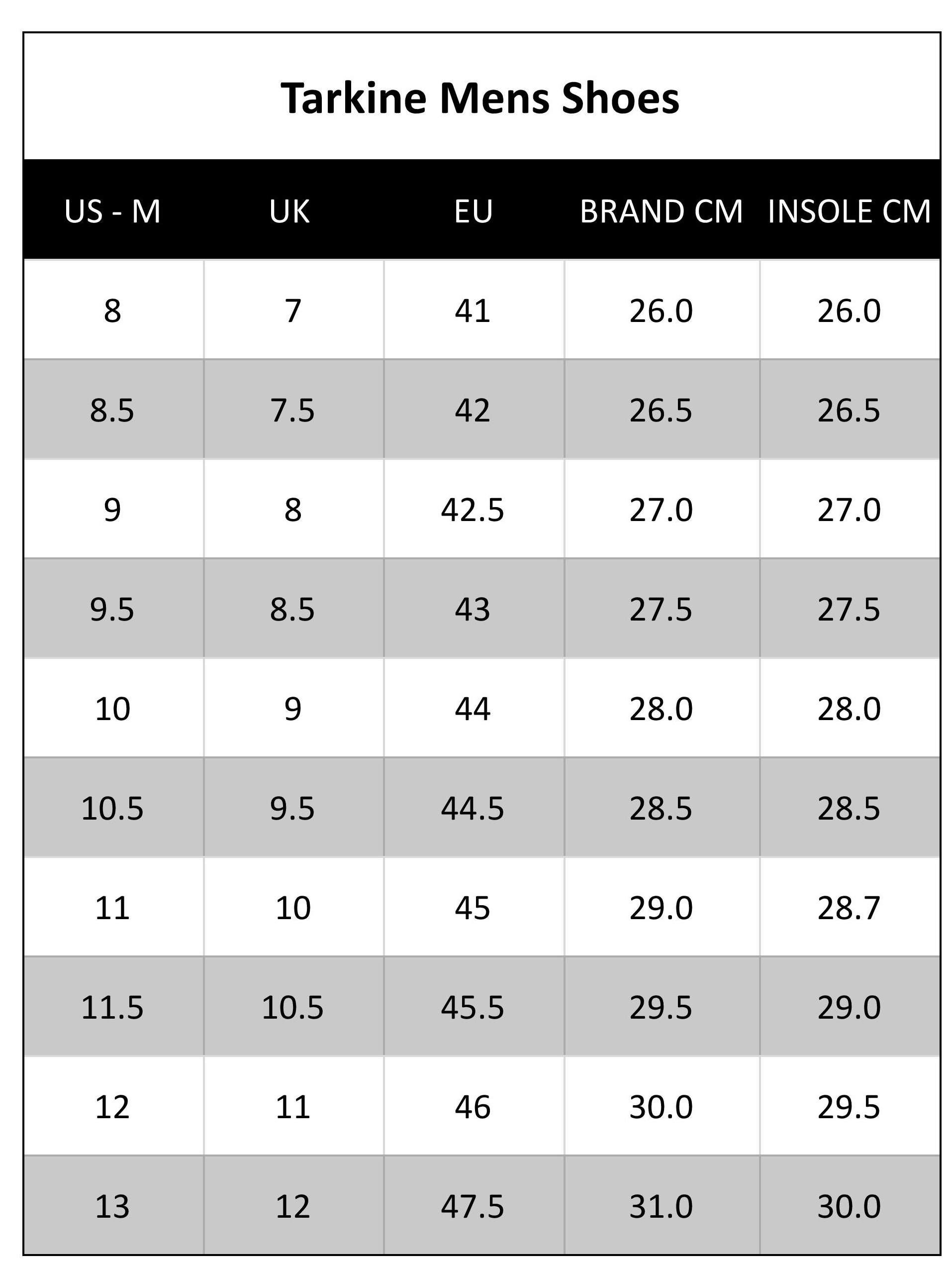The image size is (952, 1262).
Task: Click EU size 41 cell
Action: tap(474, 310)
